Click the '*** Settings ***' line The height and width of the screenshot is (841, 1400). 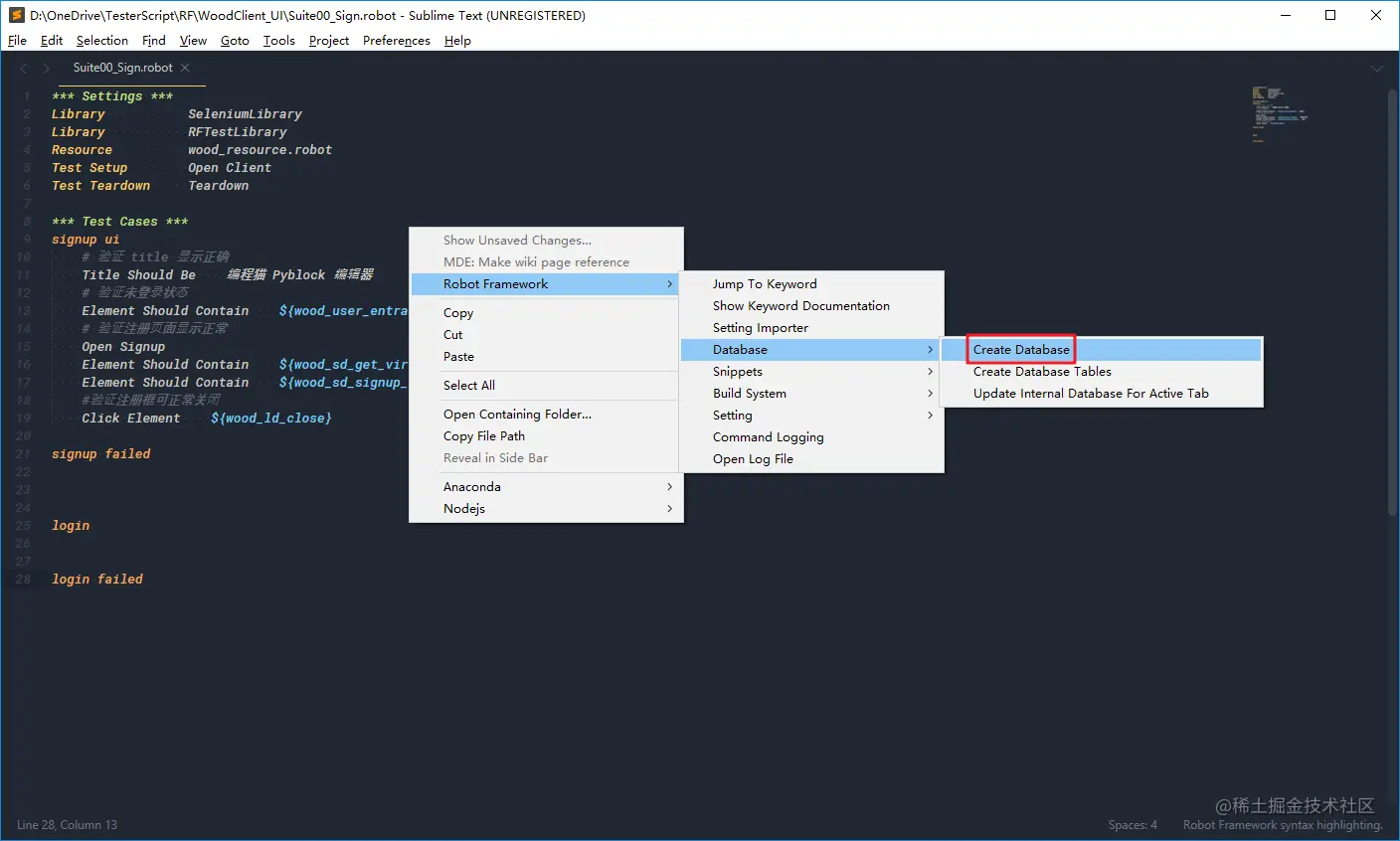point(112,96)
